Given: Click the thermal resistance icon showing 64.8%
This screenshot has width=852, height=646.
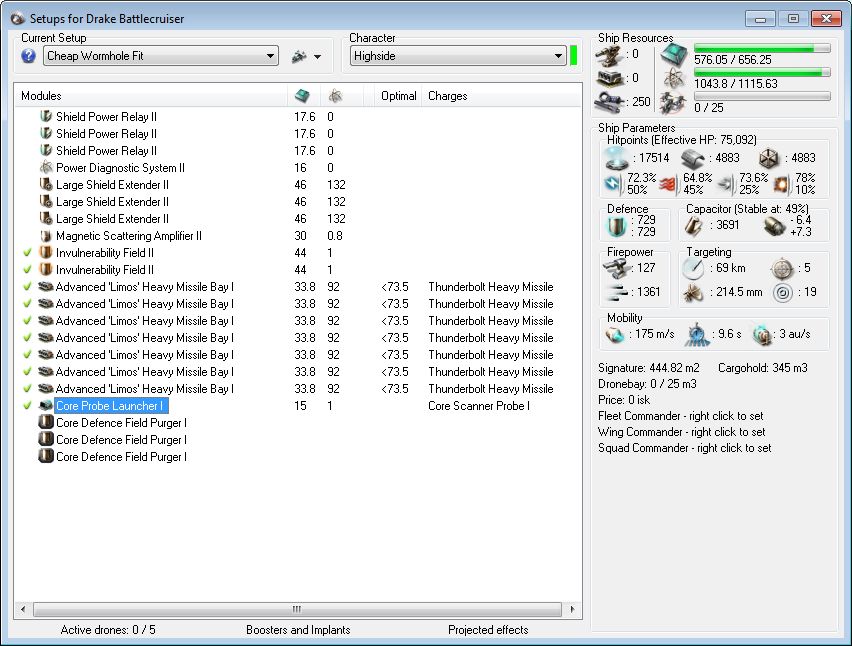Looking at the screenshot, I should coord(670,185).
